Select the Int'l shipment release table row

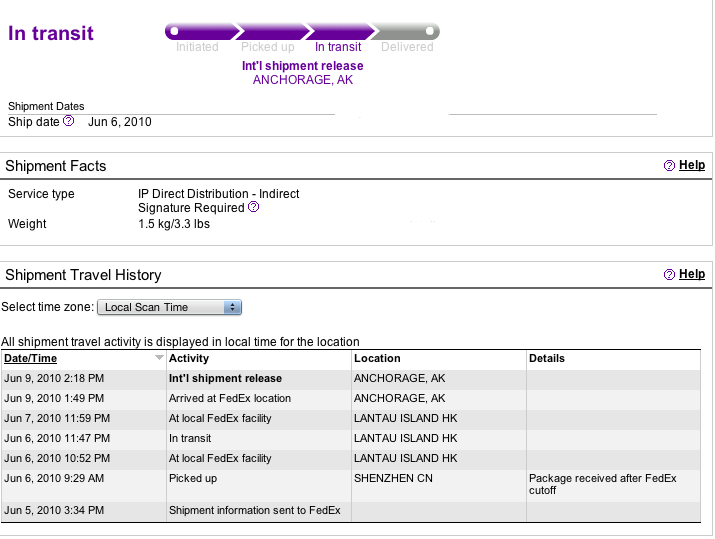coord(351,378)
